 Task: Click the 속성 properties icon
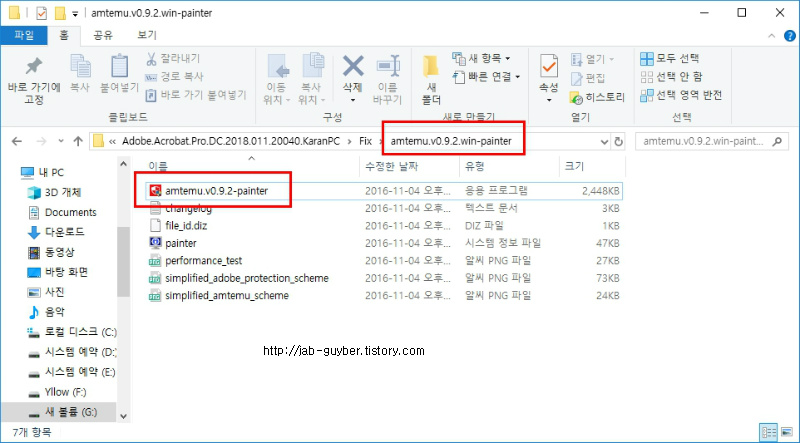[x=549, y=65]
